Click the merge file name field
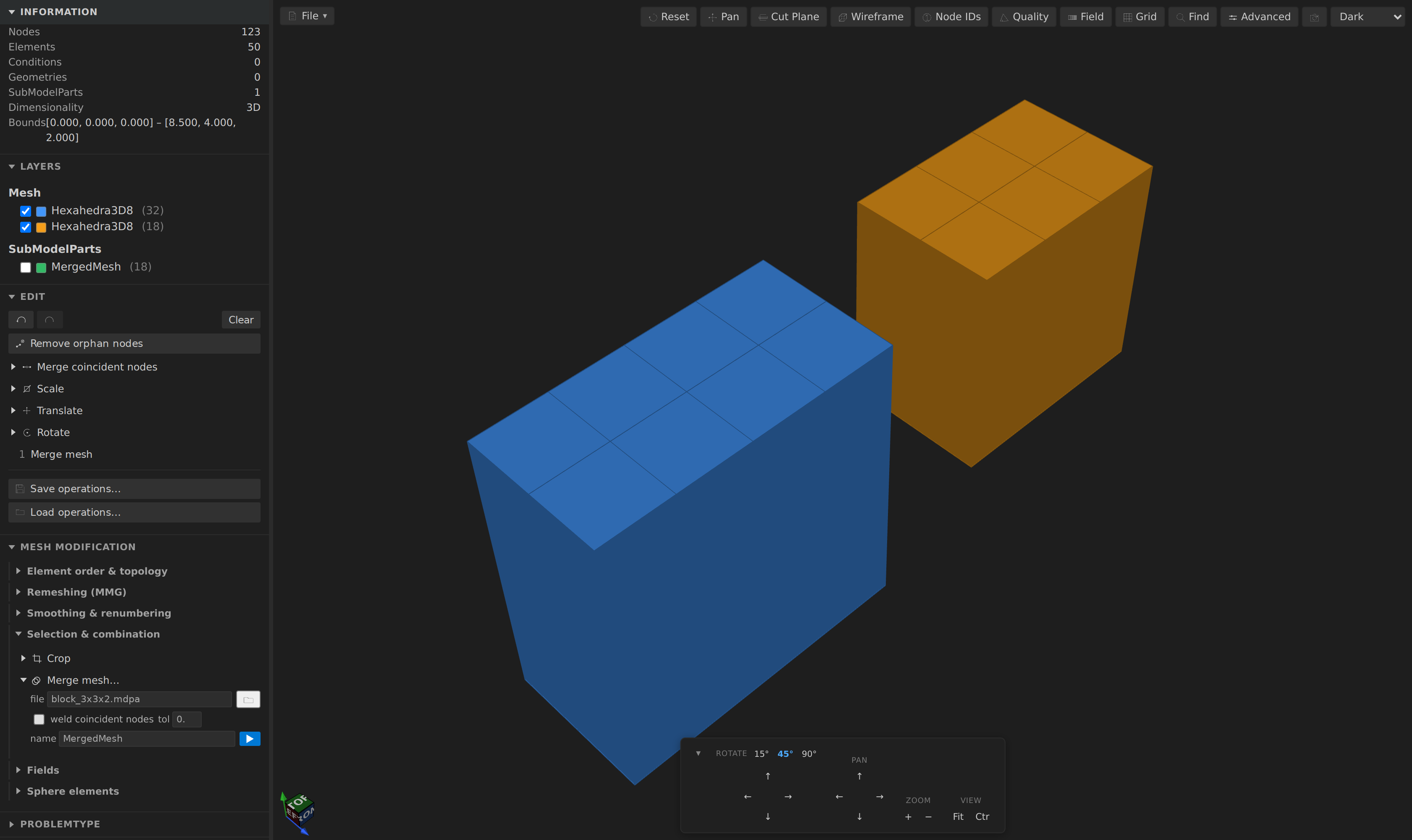The image size is (1412, 840). click(x=140, y=699)
